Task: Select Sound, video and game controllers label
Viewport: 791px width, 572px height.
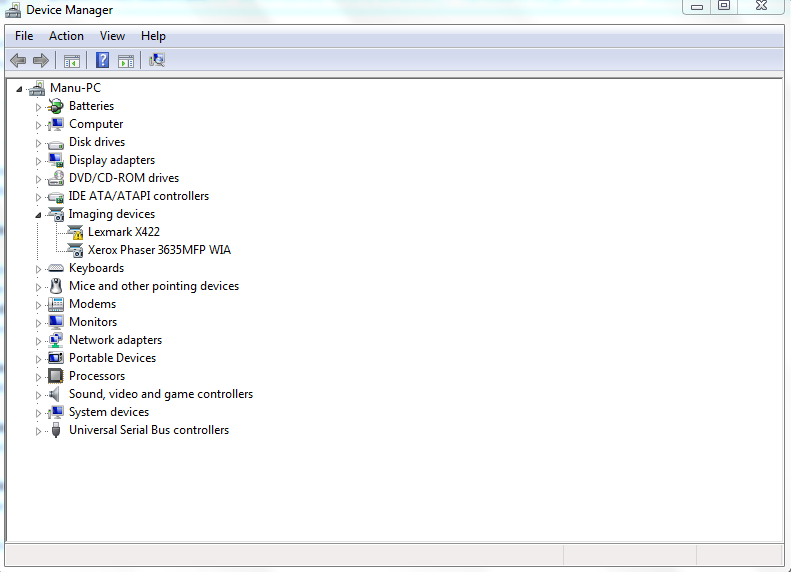Action: coord(160,394)
